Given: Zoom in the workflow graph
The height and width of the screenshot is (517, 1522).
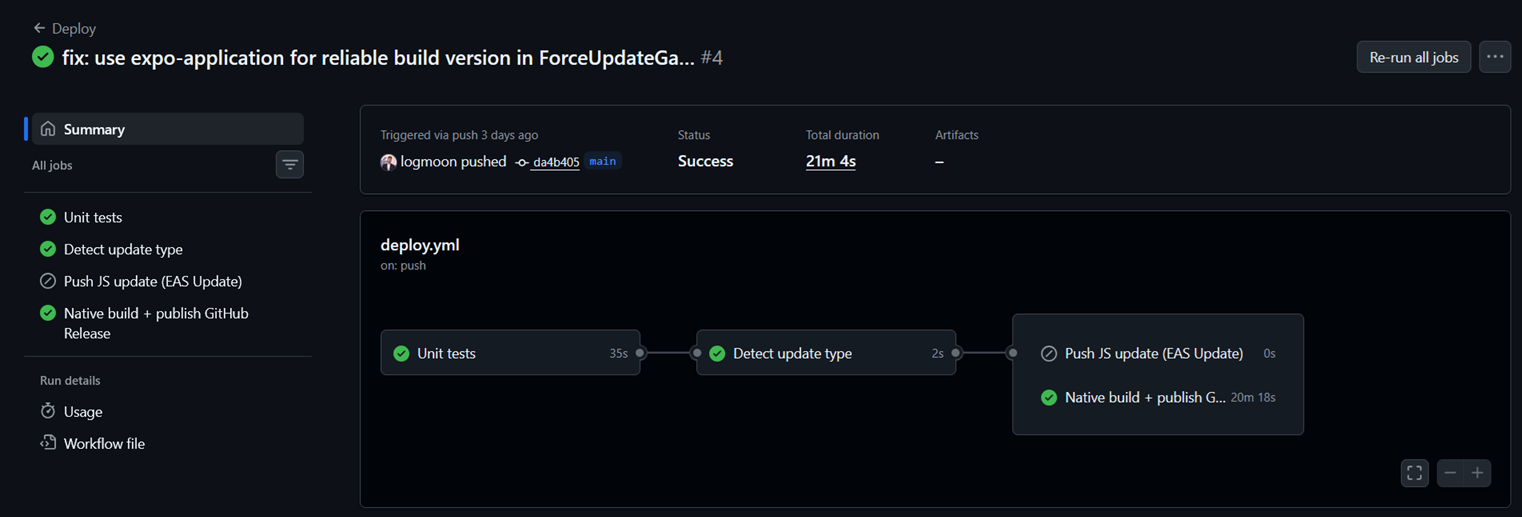Looking at the screenshot, I should pos(1477,473).
